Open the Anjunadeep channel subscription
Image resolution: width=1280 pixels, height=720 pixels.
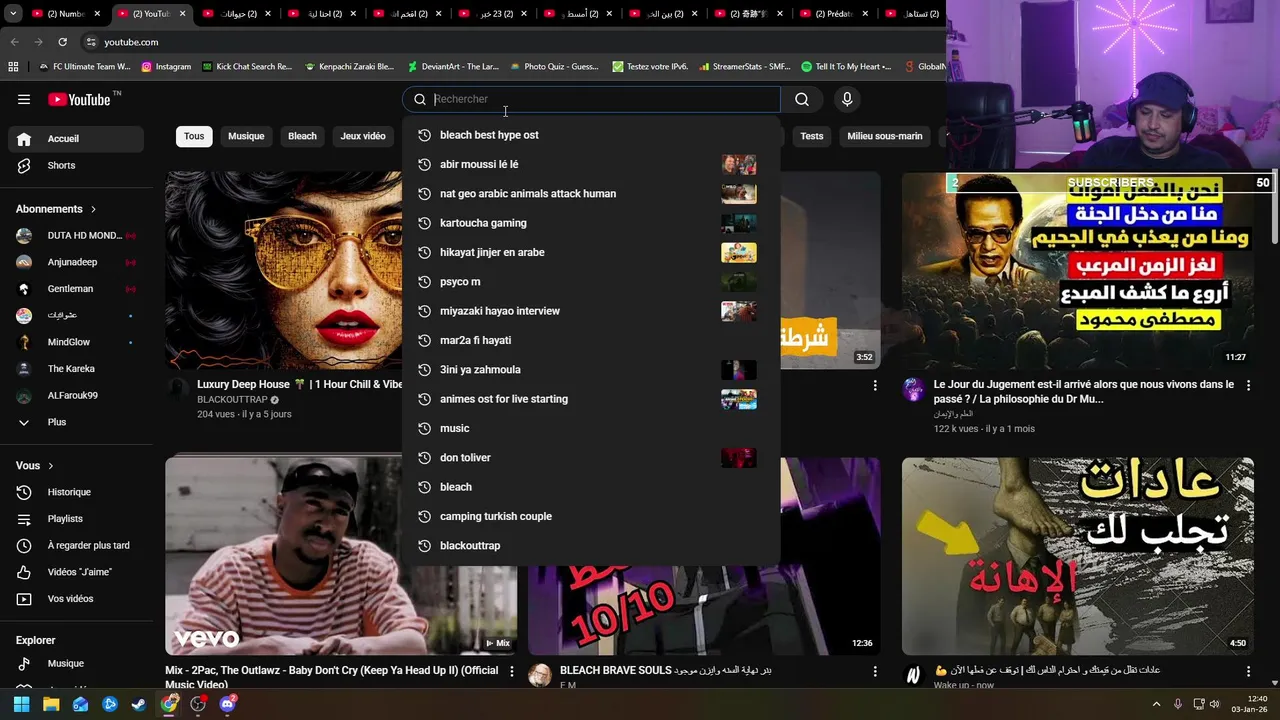76,262
